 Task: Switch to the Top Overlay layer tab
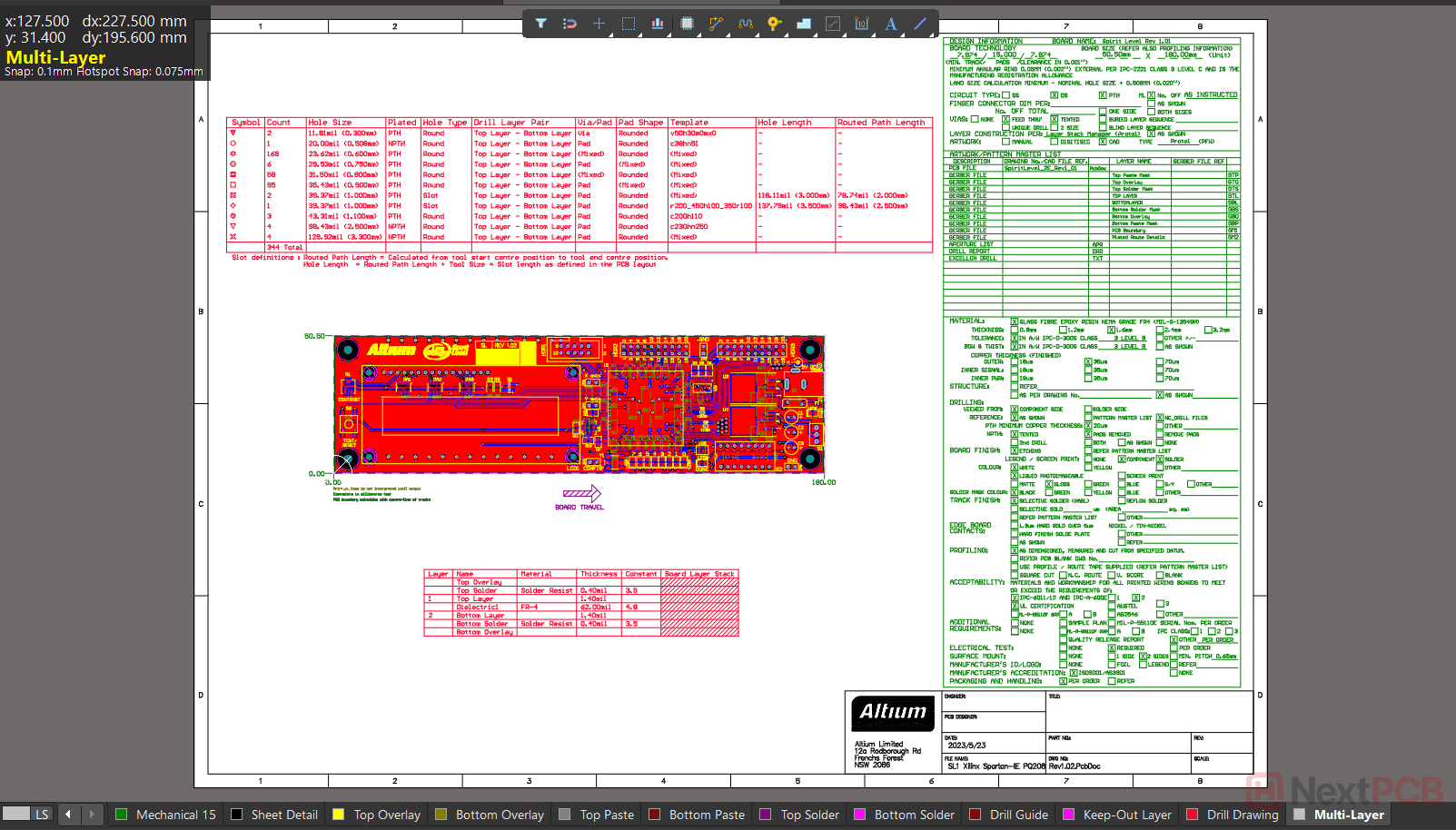(x=387, y=815)
